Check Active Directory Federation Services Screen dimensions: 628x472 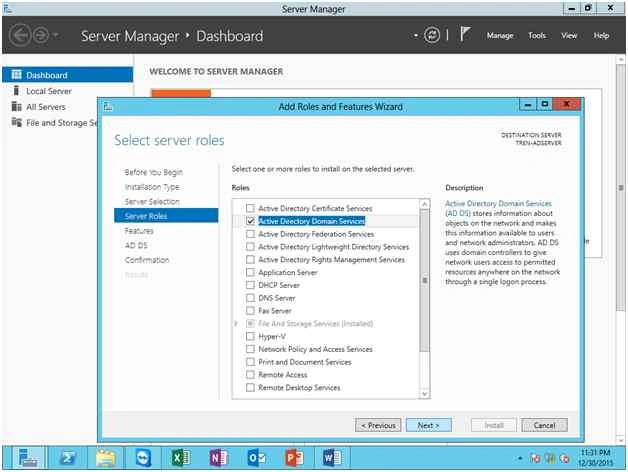(x=250, y=234)
